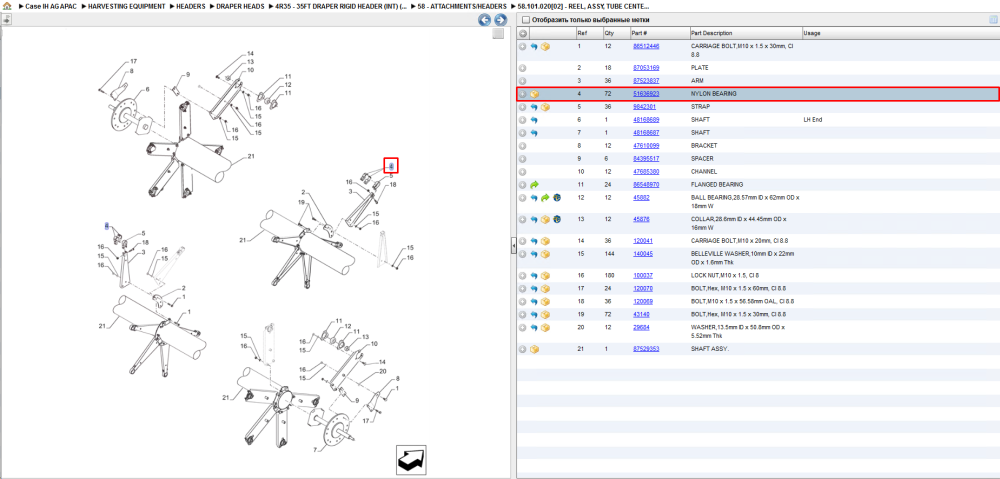The height and width of the screenshot is (479, 1000).
Task: Click the globe icon on BALL BEARING row
Action: click(x=557, y=198)
